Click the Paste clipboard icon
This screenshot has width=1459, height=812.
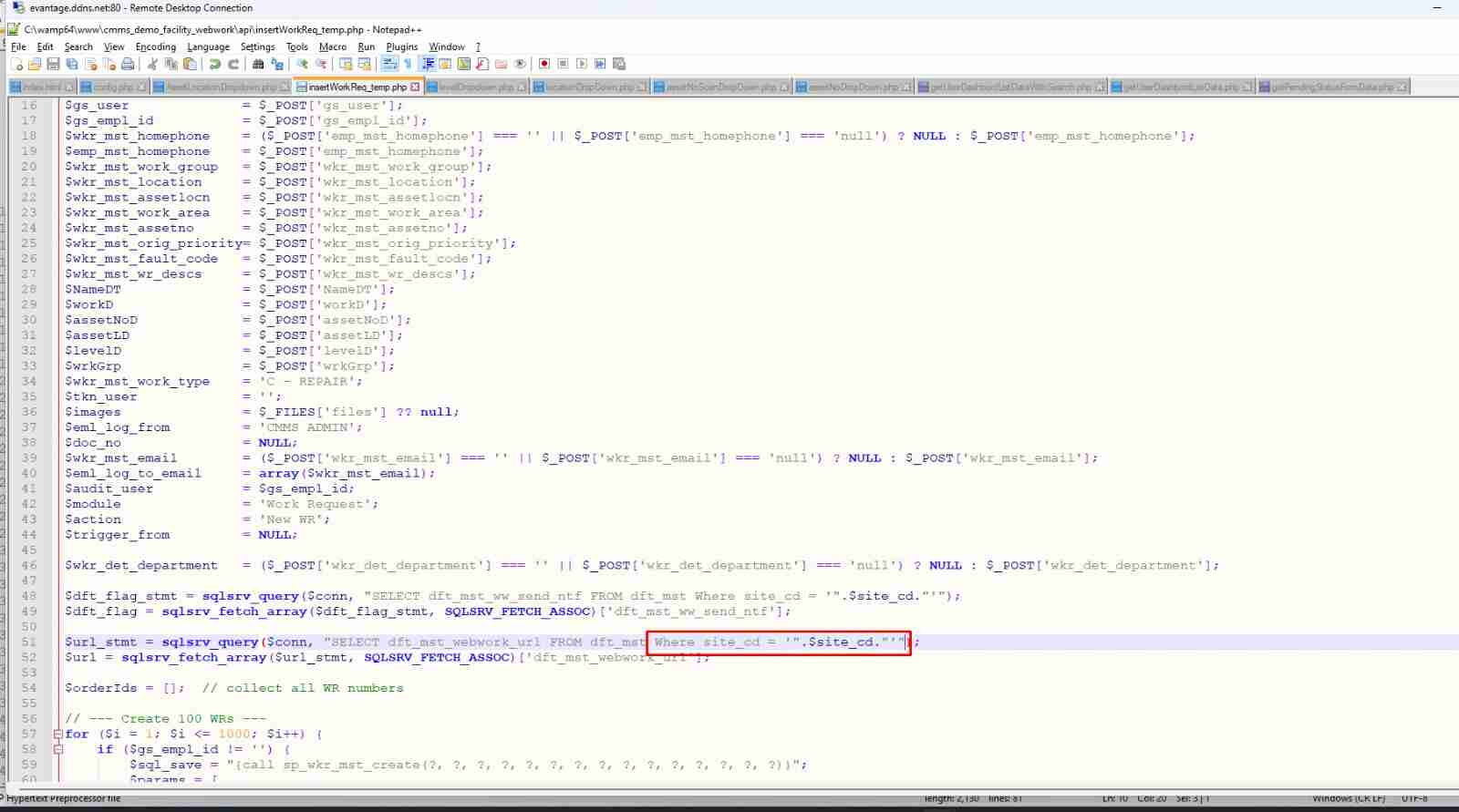190,64
